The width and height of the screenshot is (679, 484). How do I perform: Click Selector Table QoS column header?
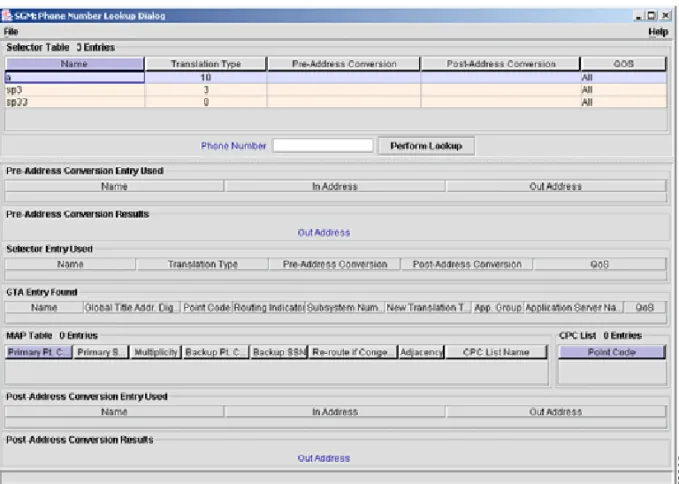pos(624,64)
